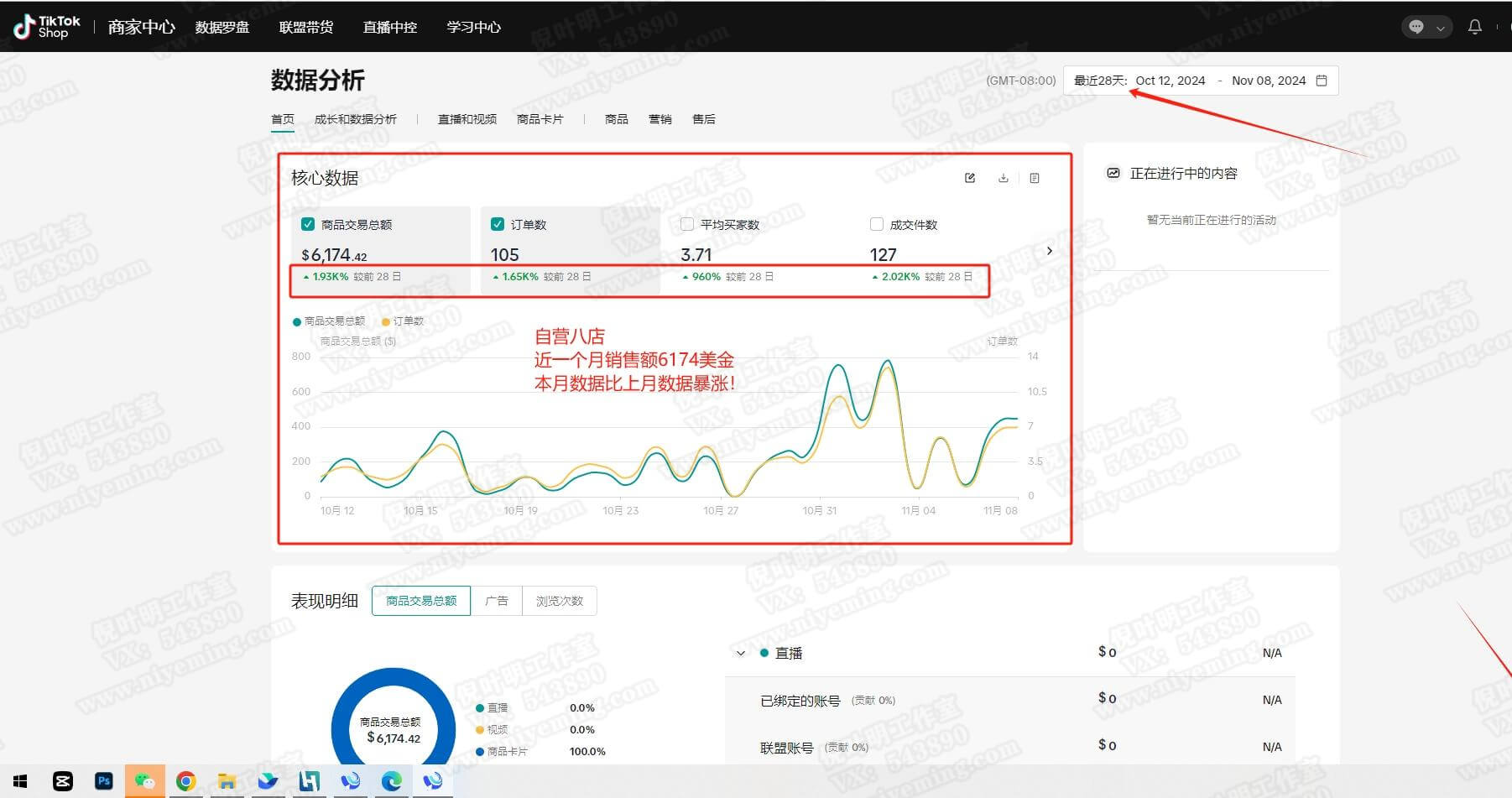This screenshot has height=798, width=1512.
Task: Open 直播中控 in the top navigation
Action: point(390,27)
